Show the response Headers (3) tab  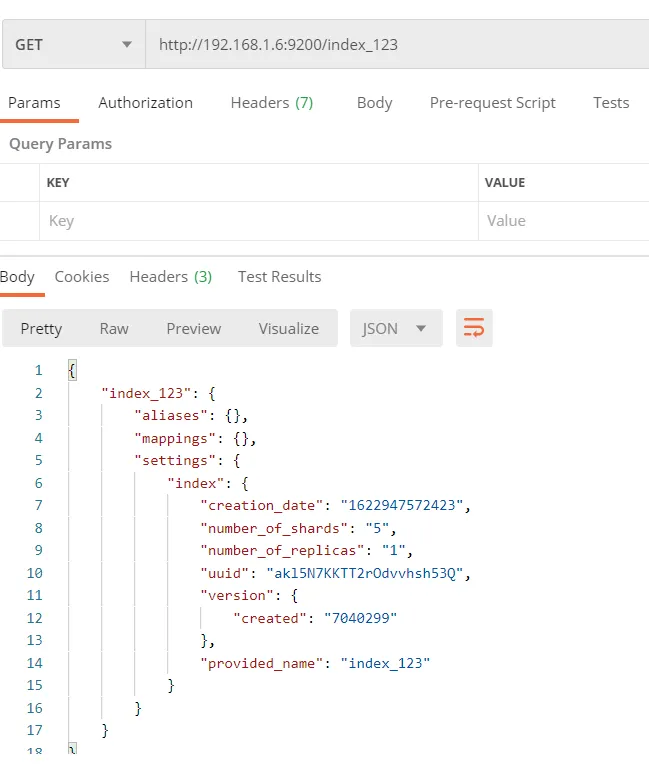coord(170,276)
